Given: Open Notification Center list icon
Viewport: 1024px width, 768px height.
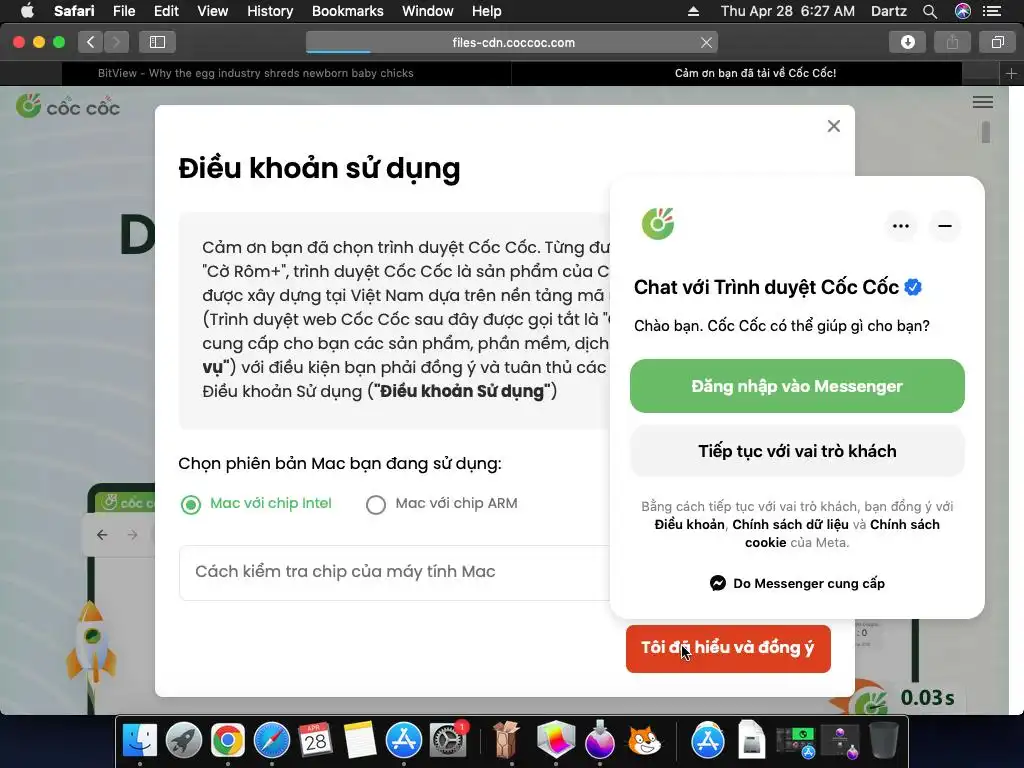Looking at the screenshot, I should point(991,11).
